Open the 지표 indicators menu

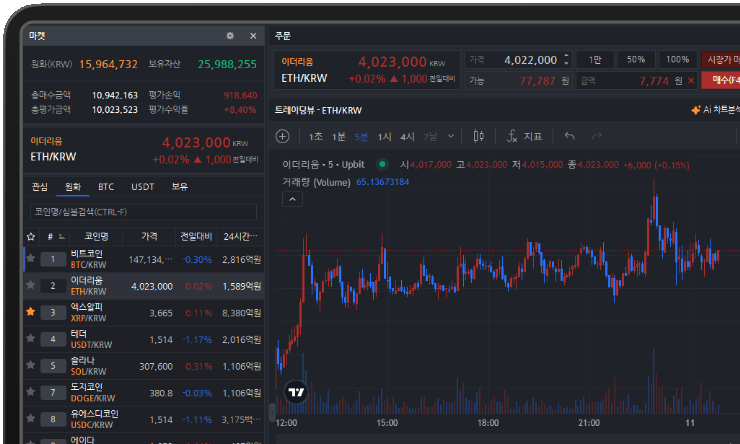pos(524,136)
